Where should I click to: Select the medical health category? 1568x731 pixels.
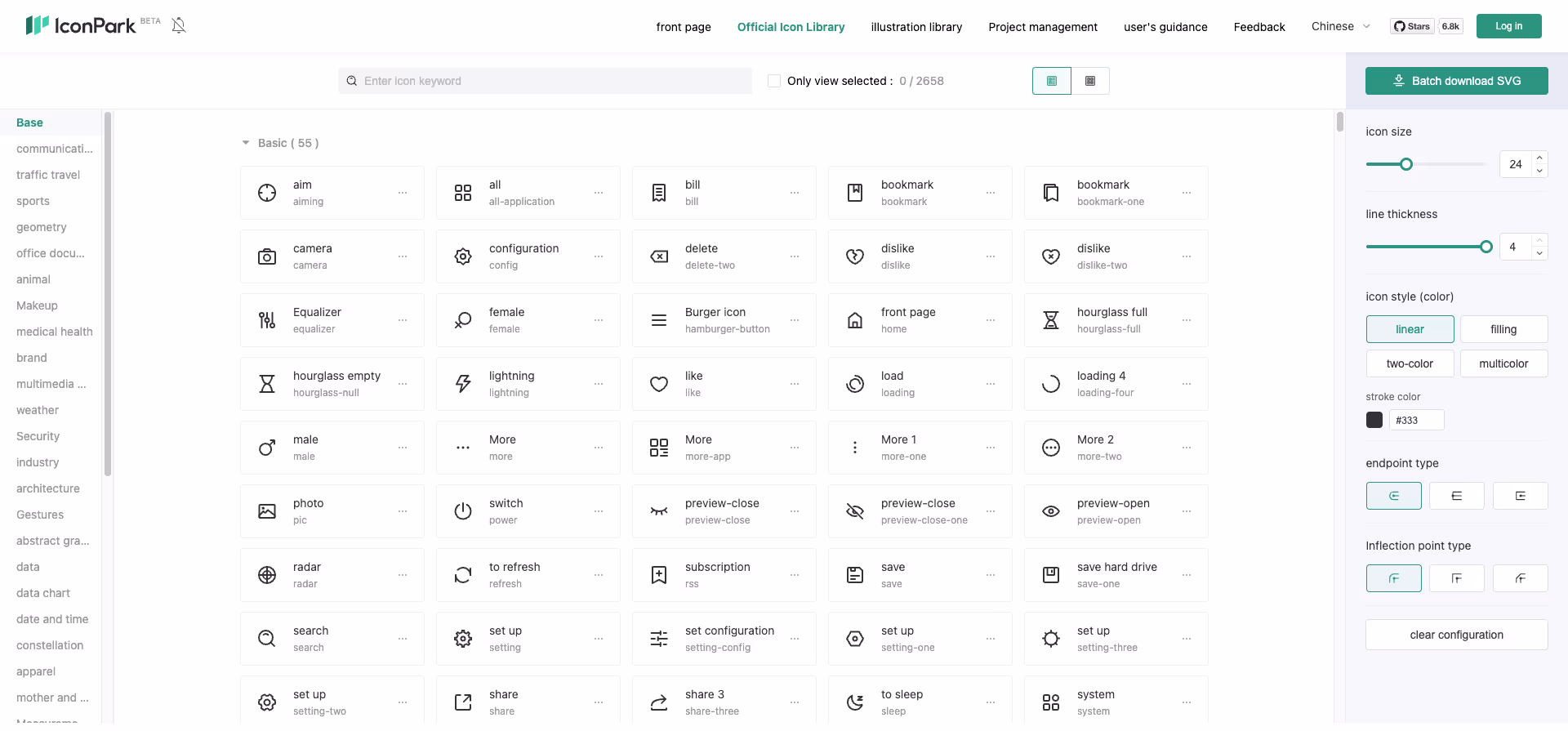[x=55, y=332]
